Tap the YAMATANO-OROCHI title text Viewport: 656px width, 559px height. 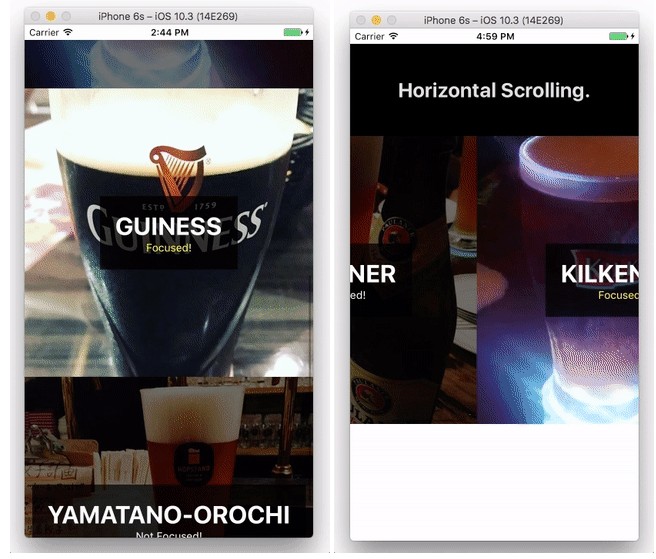point(169,515)
